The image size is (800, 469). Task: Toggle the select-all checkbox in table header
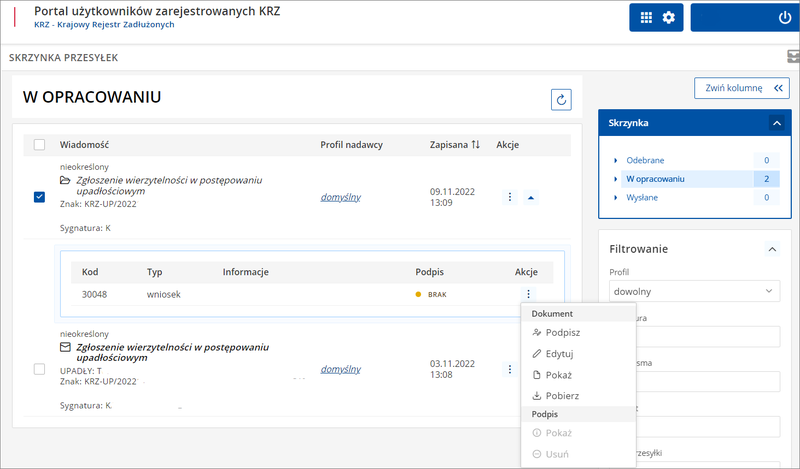tap(40, 145)
